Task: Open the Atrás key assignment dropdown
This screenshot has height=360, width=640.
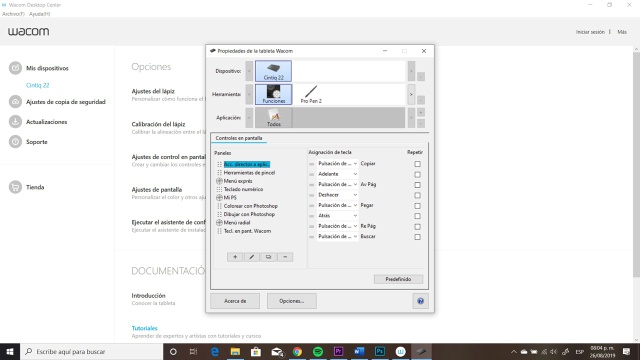Action: [338, 216]
